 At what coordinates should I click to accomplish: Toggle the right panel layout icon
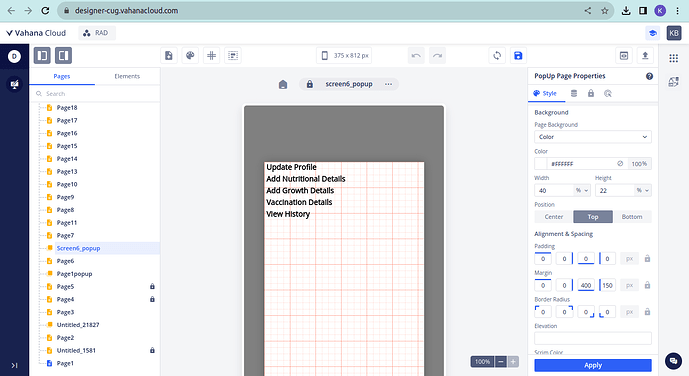click(x=63, y=55)
